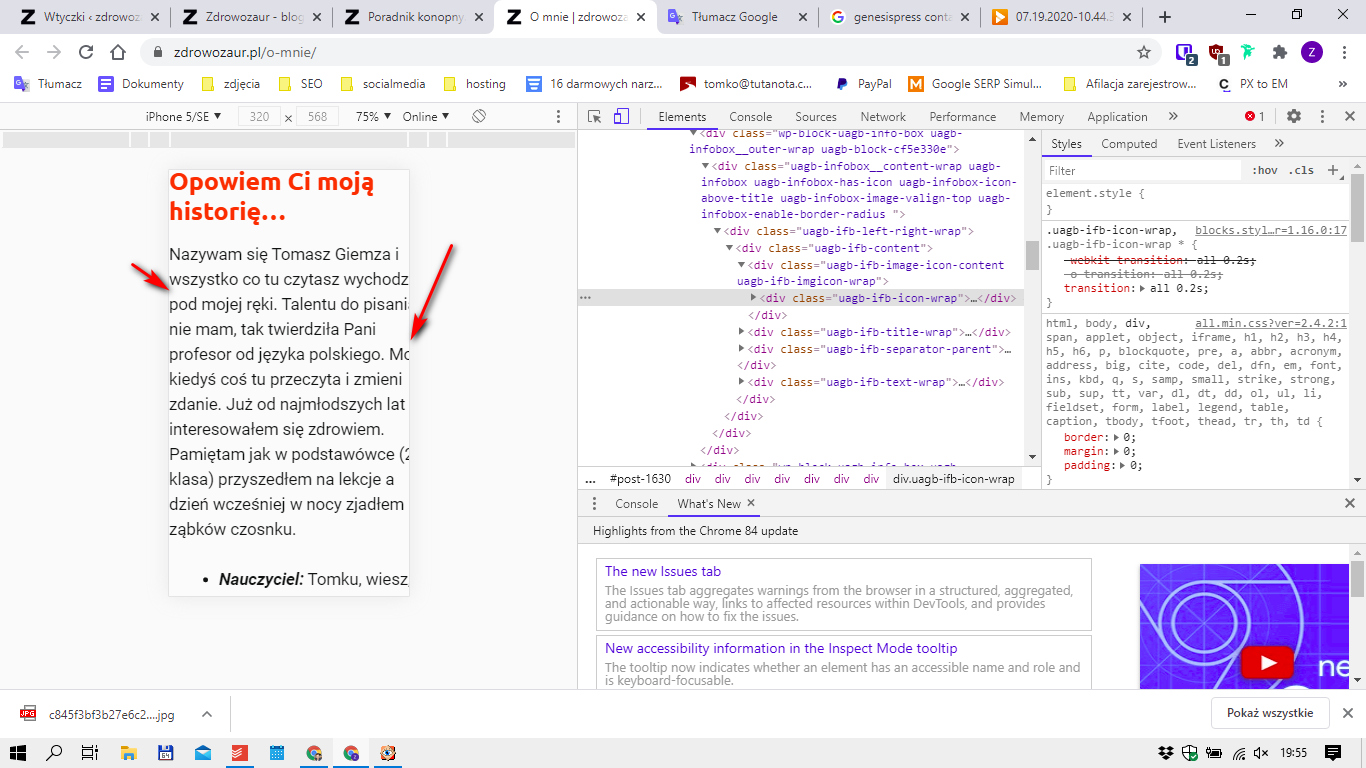Switch to the Console panel tab
Image resolution: width=1366 pixels, height=768 pixels.
pyautogui.click(x=750, y=117)
